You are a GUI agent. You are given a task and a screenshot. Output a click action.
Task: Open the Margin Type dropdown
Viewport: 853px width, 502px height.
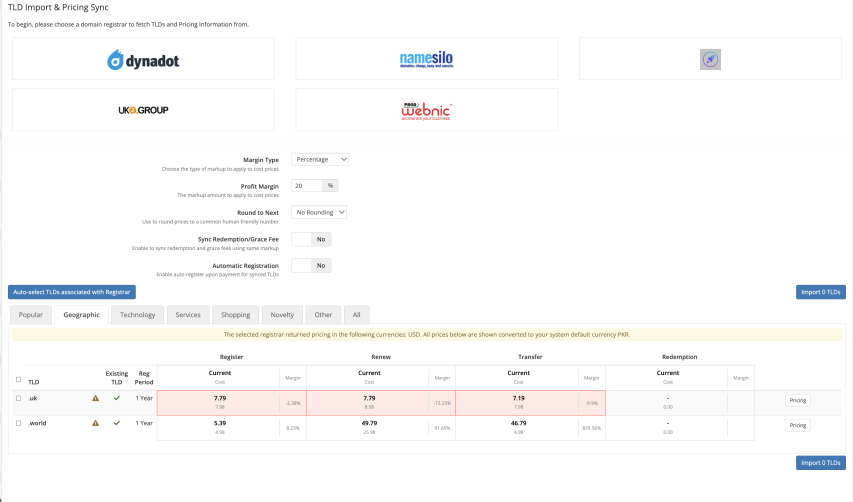[x=320, y=159]
